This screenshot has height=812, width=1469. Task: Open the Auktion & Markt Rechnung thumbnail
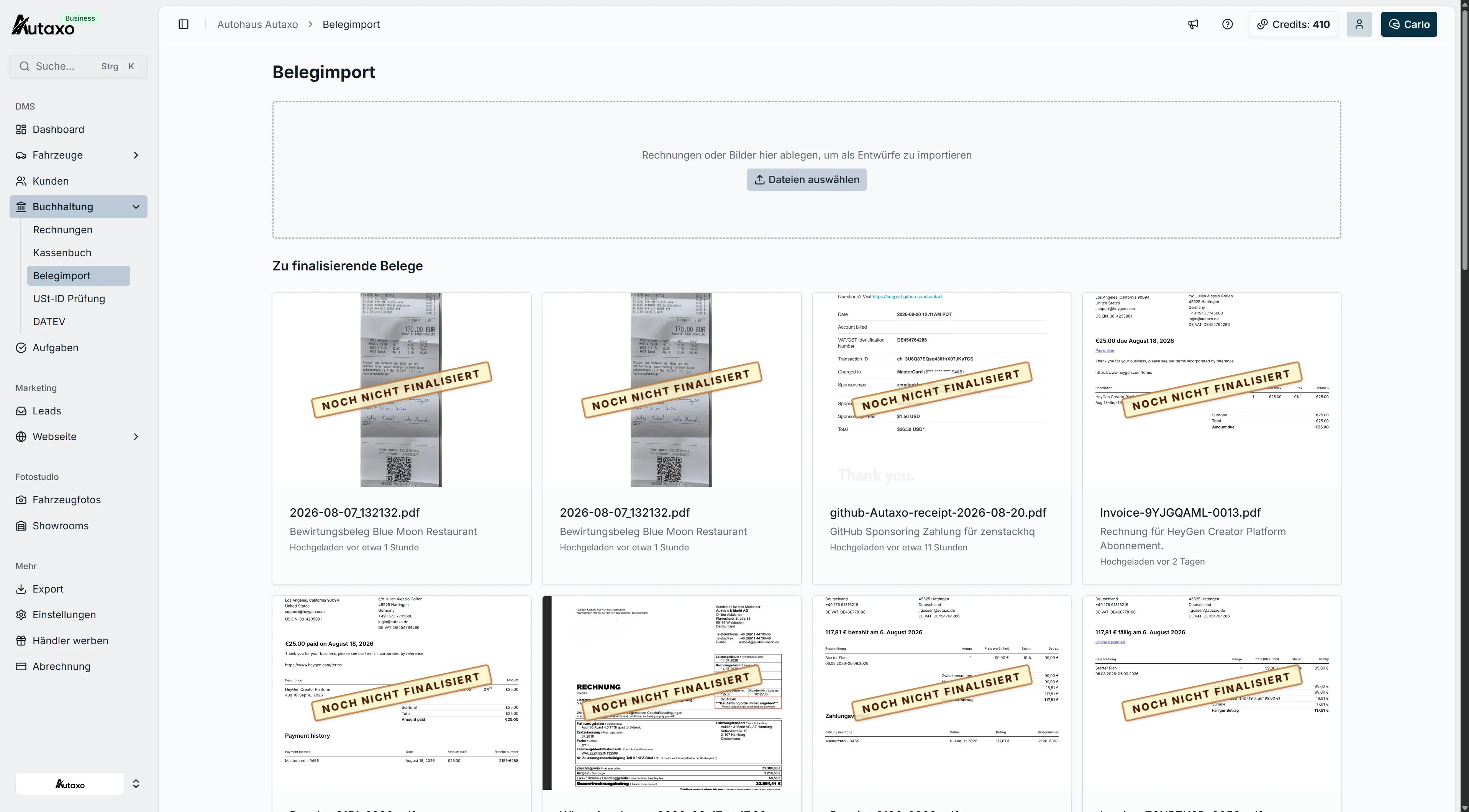pyautogui.click(x=672, y=693)
